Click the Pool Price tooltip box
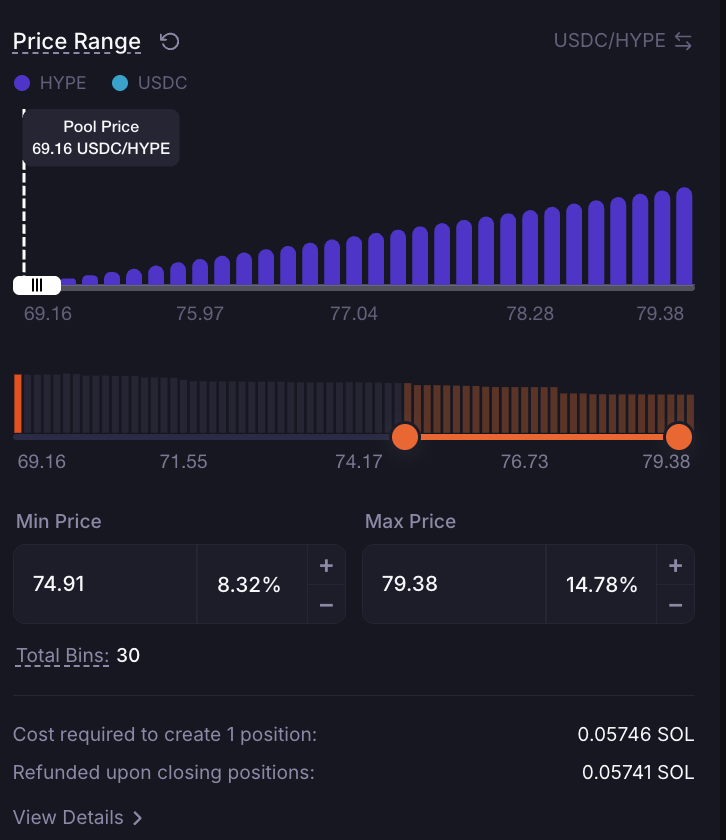726x840 pixels. (101, 138)
